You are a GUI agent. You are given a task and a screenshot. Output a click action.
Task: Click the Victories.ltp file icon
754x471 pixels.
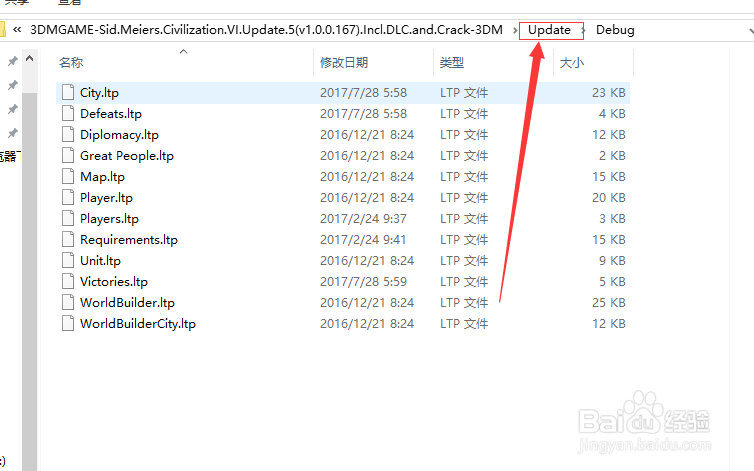coord(68,281)
